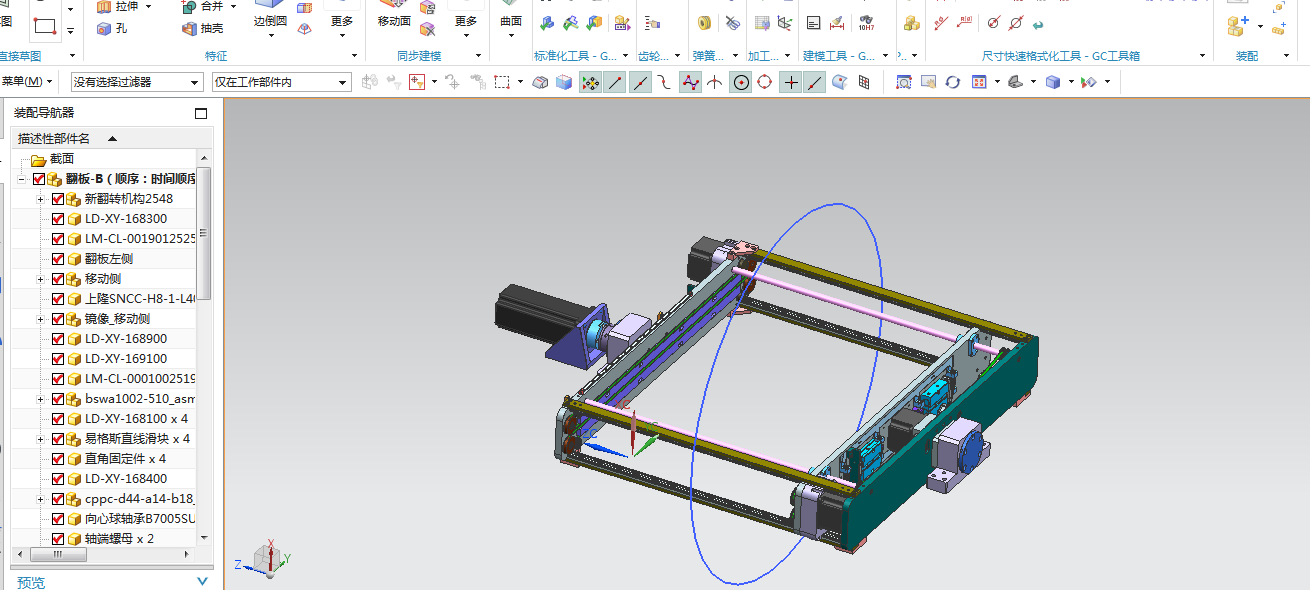Expand the 预览 panel chevron
This screenshot has width=1310, height=590.
(203, 581)
